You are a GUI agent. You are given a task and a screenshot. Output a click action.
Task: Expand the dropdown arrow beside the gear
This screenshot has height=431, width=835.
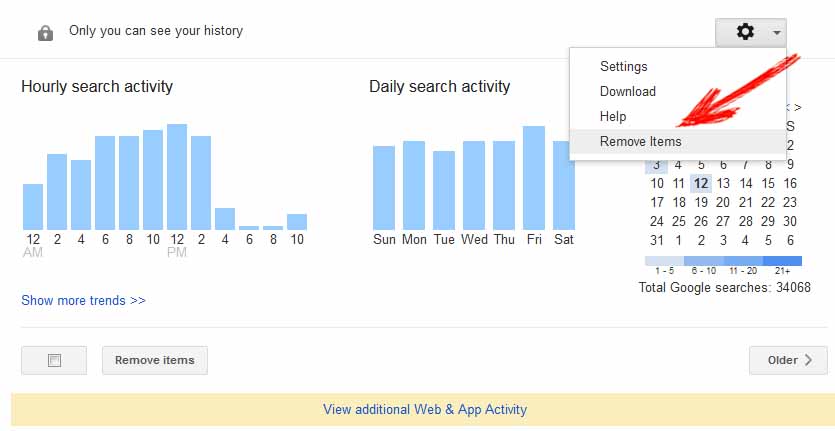[x=776, y=33]
